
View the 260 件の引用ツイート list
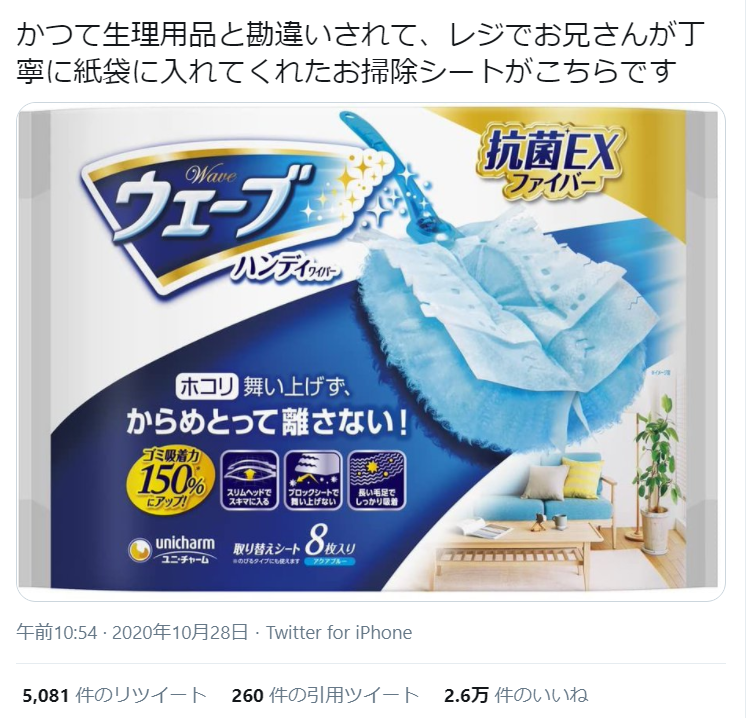click(325, 695)
